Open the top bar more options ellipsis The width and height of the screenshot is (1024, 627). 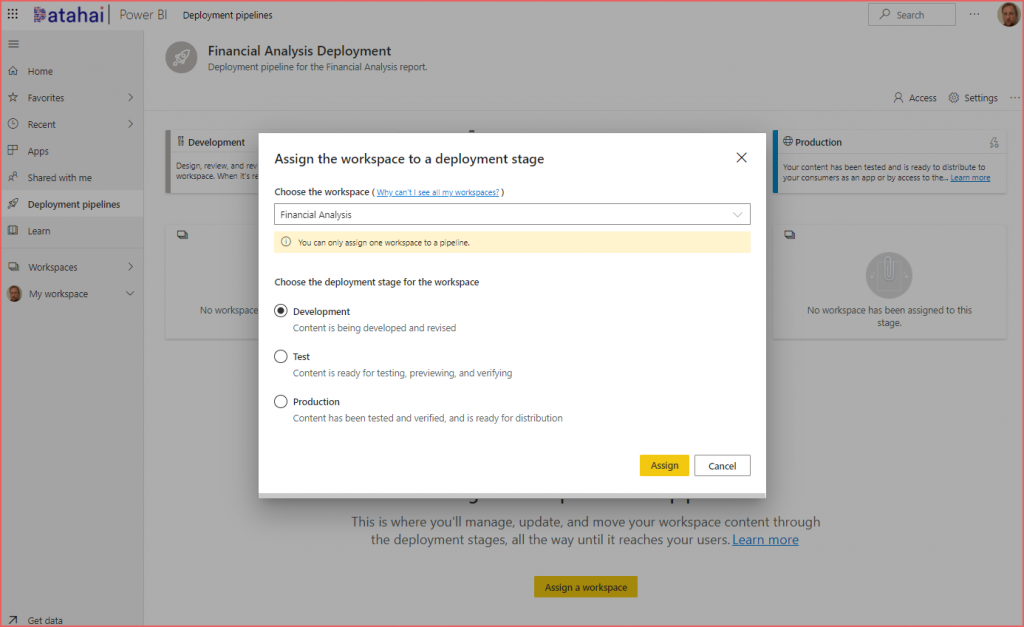click(974, 14)
